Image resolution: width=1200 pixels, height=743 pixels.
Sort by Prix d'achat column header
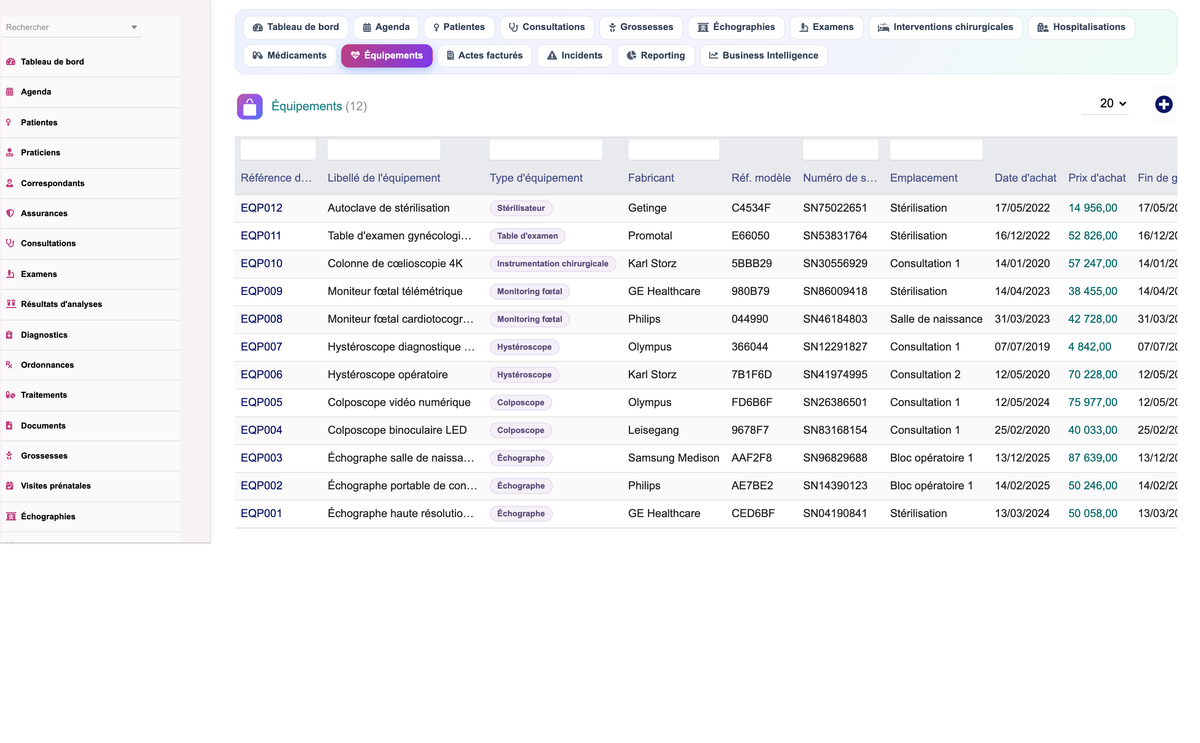click(1097, 178)
